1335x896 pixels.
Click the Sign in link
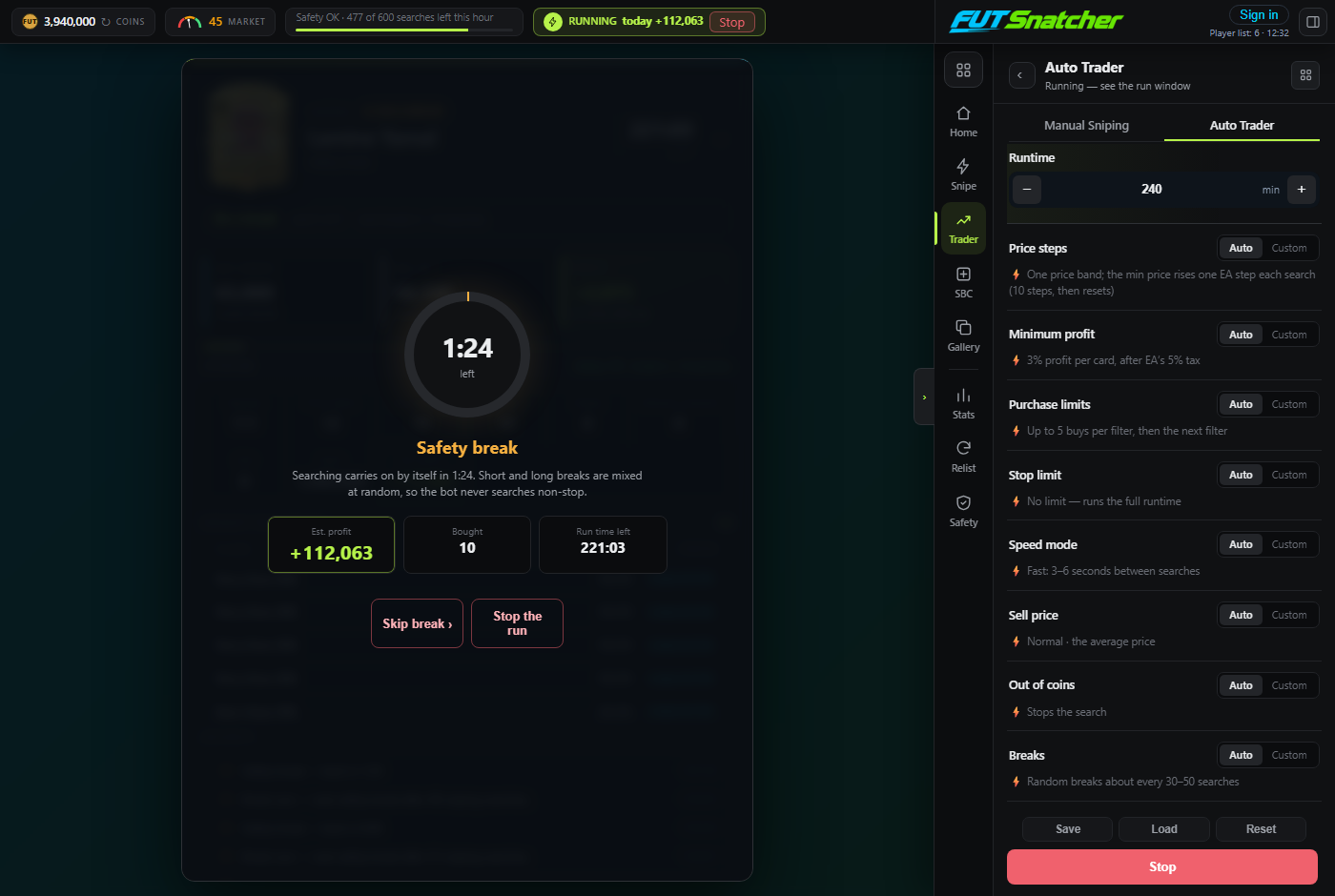[1259, 15]
